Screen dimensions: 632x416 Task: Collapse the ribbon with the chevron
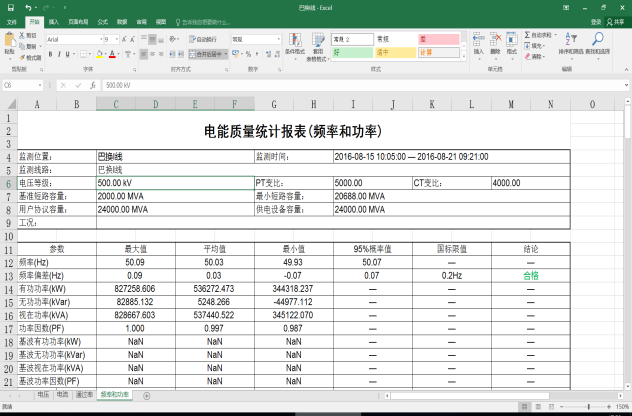point(626,69)
